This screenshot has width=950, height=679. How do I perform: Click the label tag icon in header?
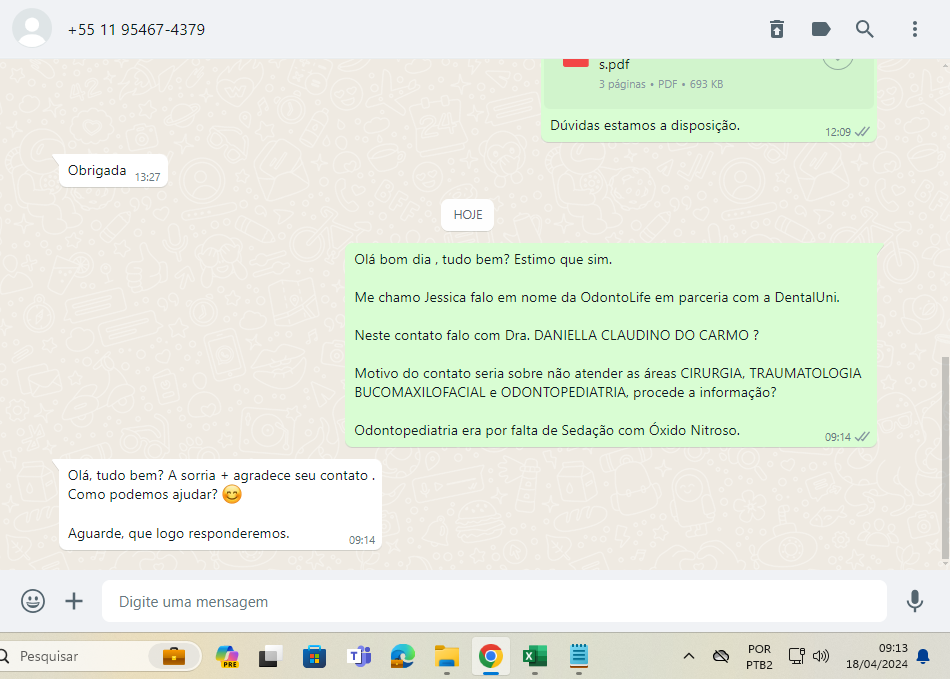click(x=821, y=29)
